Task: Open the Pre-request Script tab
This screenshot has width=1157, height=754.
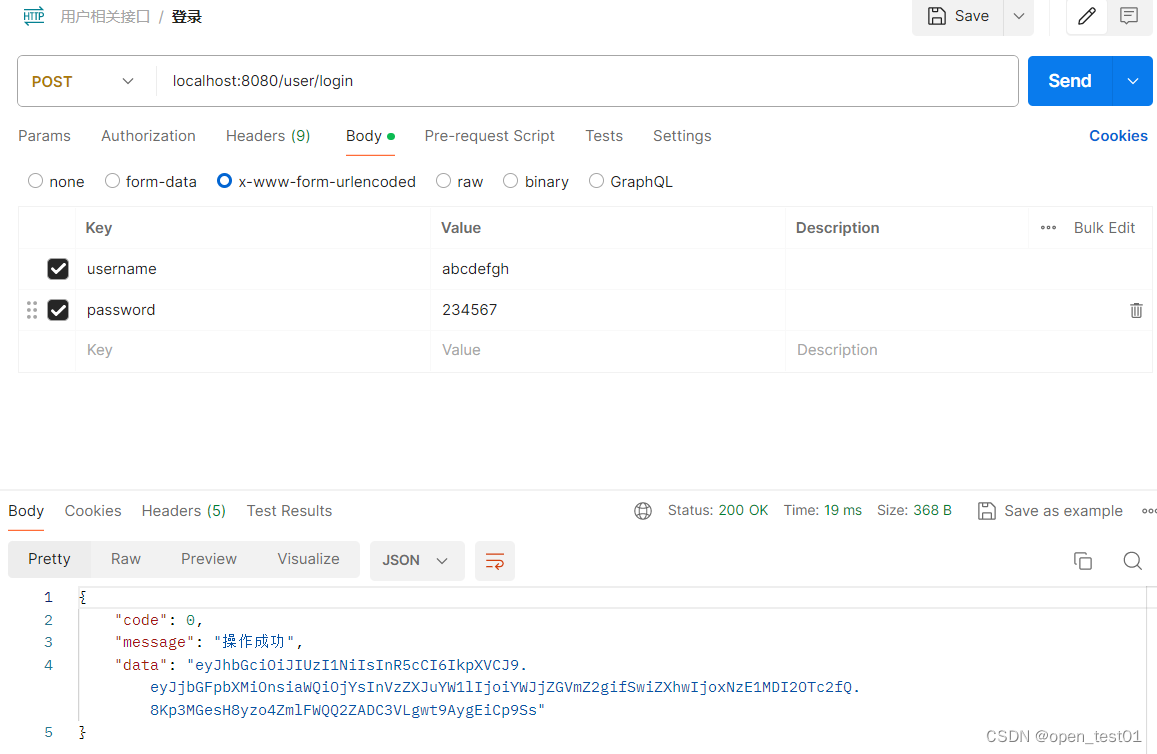Action: click(x=489, y=136)
